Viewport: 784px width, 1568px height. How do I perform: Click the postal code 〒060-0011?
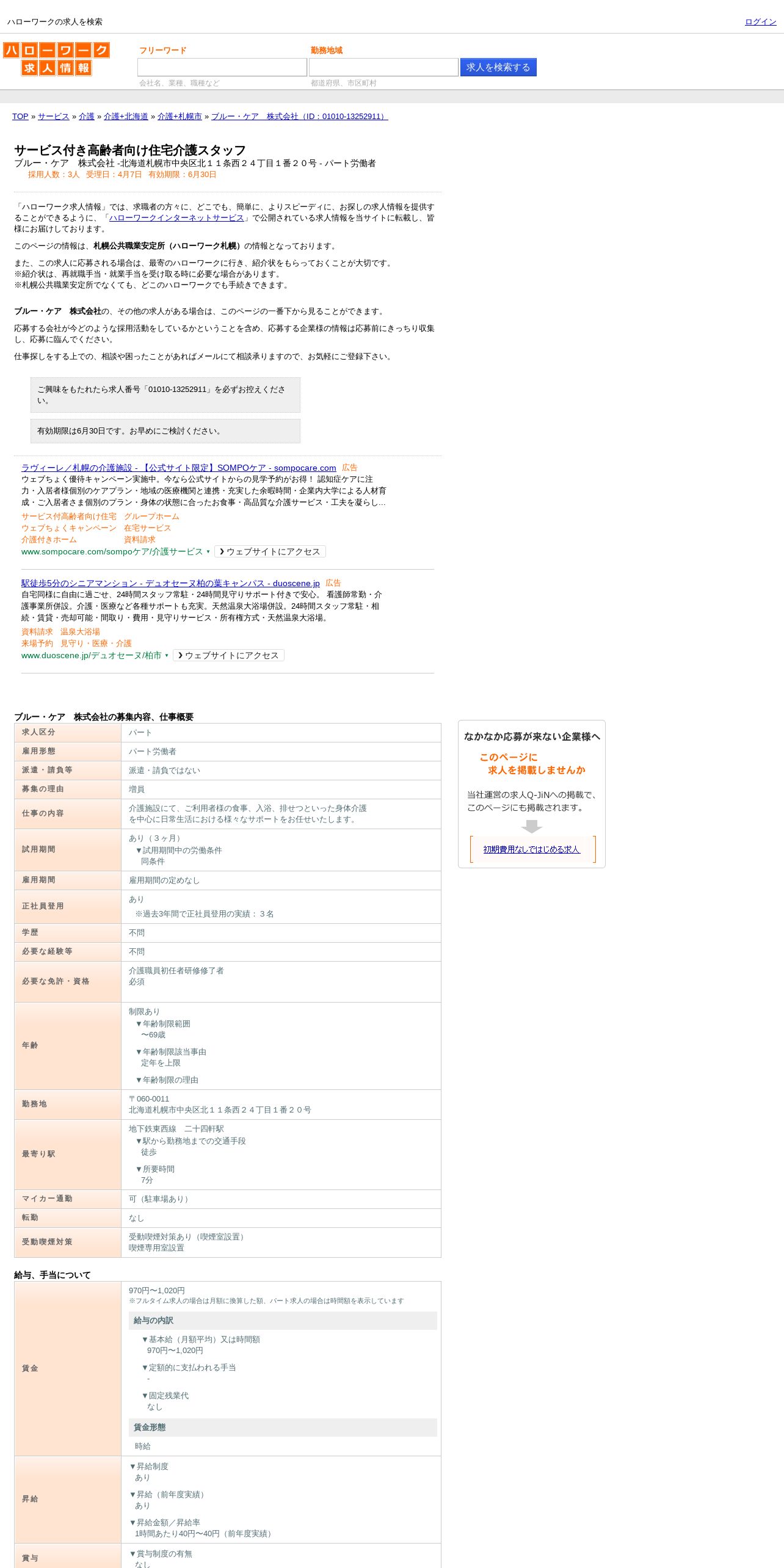pyautogui.click(x=149, y=1099)
